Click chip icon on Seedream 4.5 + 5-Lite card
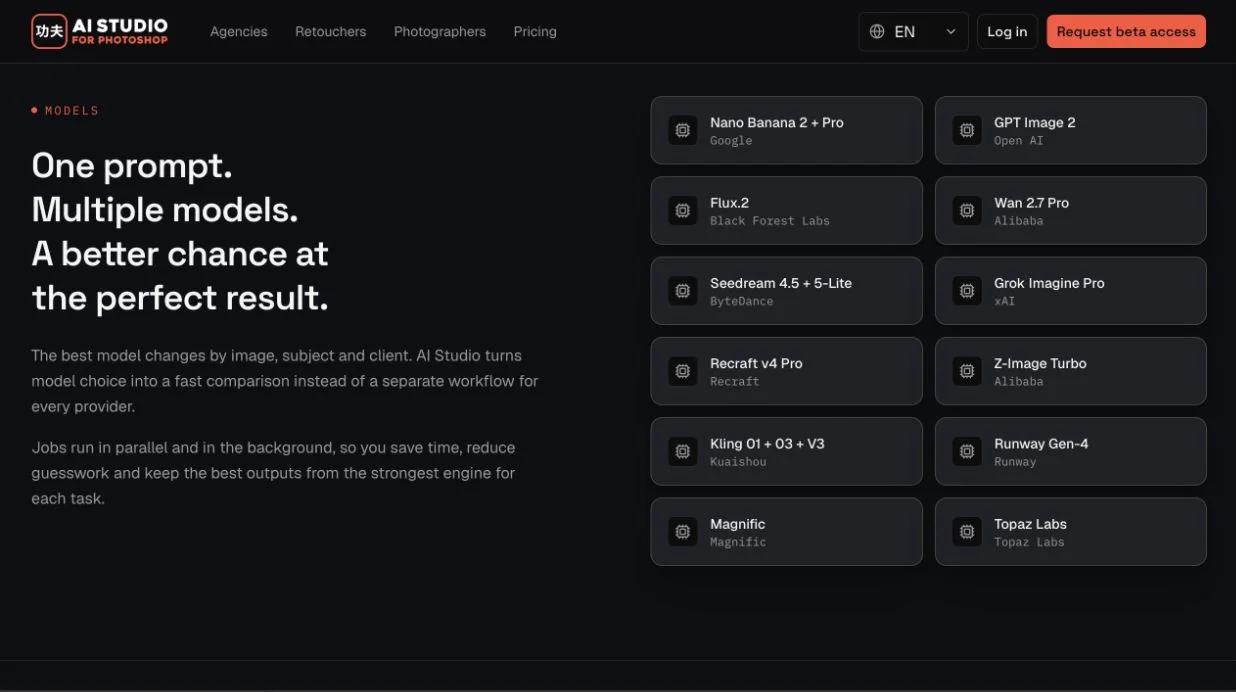This screenshot has height=692, width=1236. pyautogui.click(x=682, y=291)
